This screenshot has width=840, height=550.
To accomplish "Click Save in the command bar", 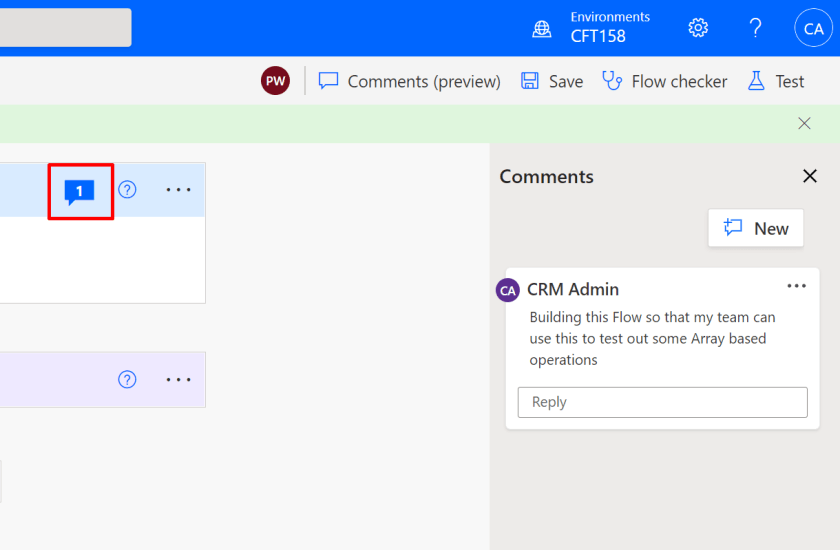I will click(x=553, y=81).
